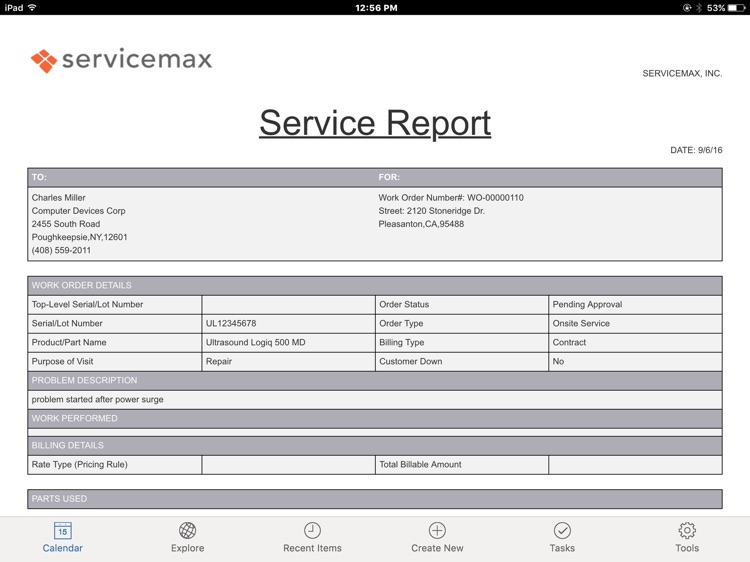Select the name Charles Miller

pyautogui.click(x=58, y=198)
